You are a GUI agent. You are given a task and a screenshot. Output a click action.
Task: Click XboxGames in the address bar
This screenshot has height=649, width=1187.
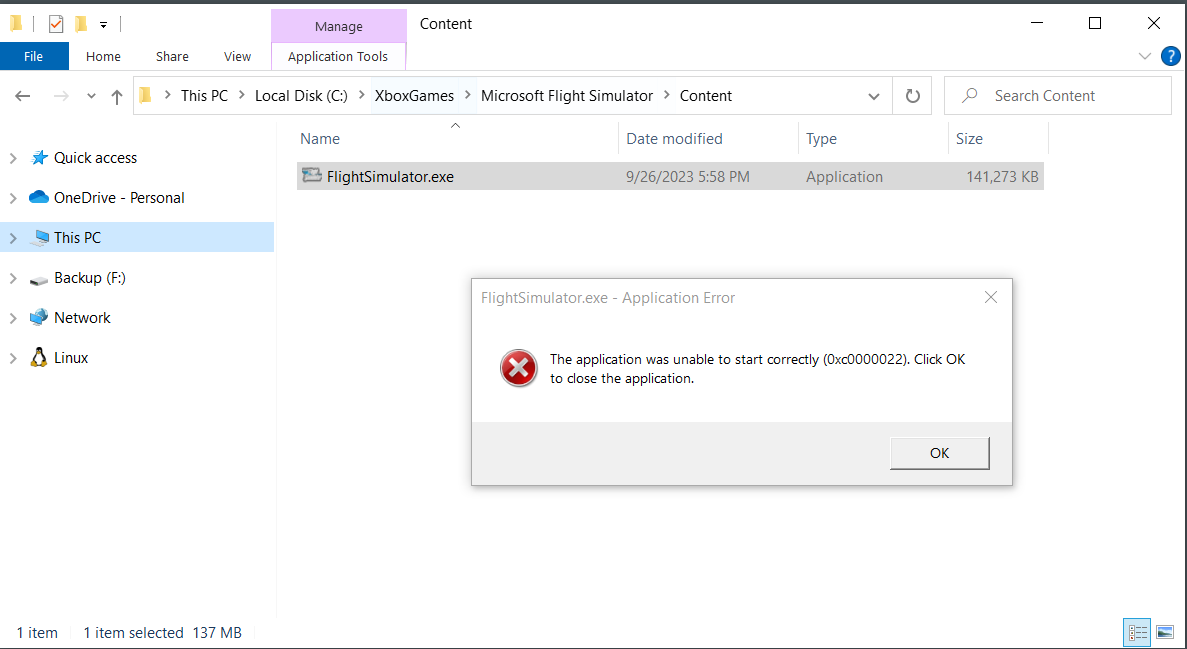414,96
